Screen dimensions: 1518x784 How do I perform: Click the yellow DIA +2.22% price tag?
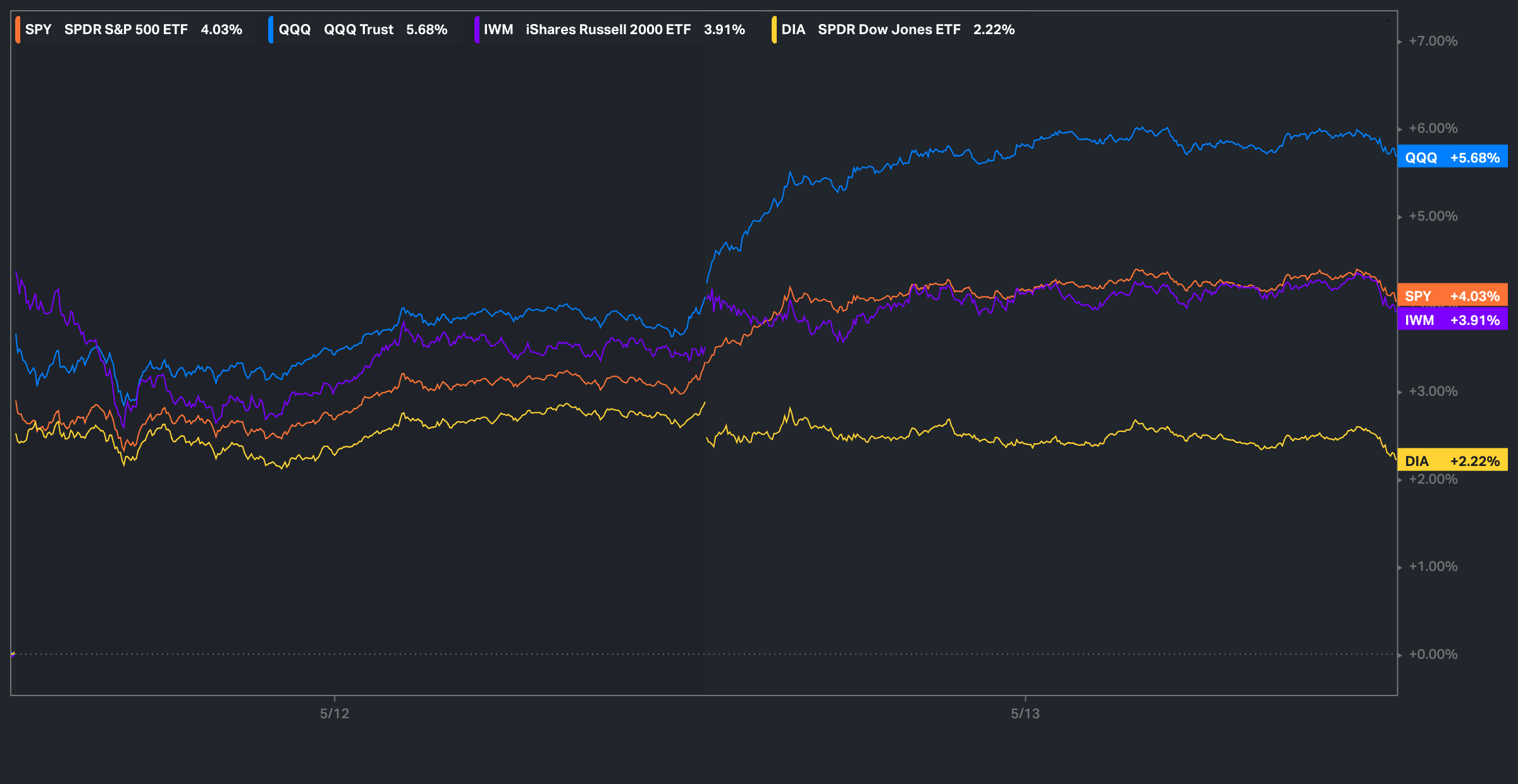(1452, 461)
